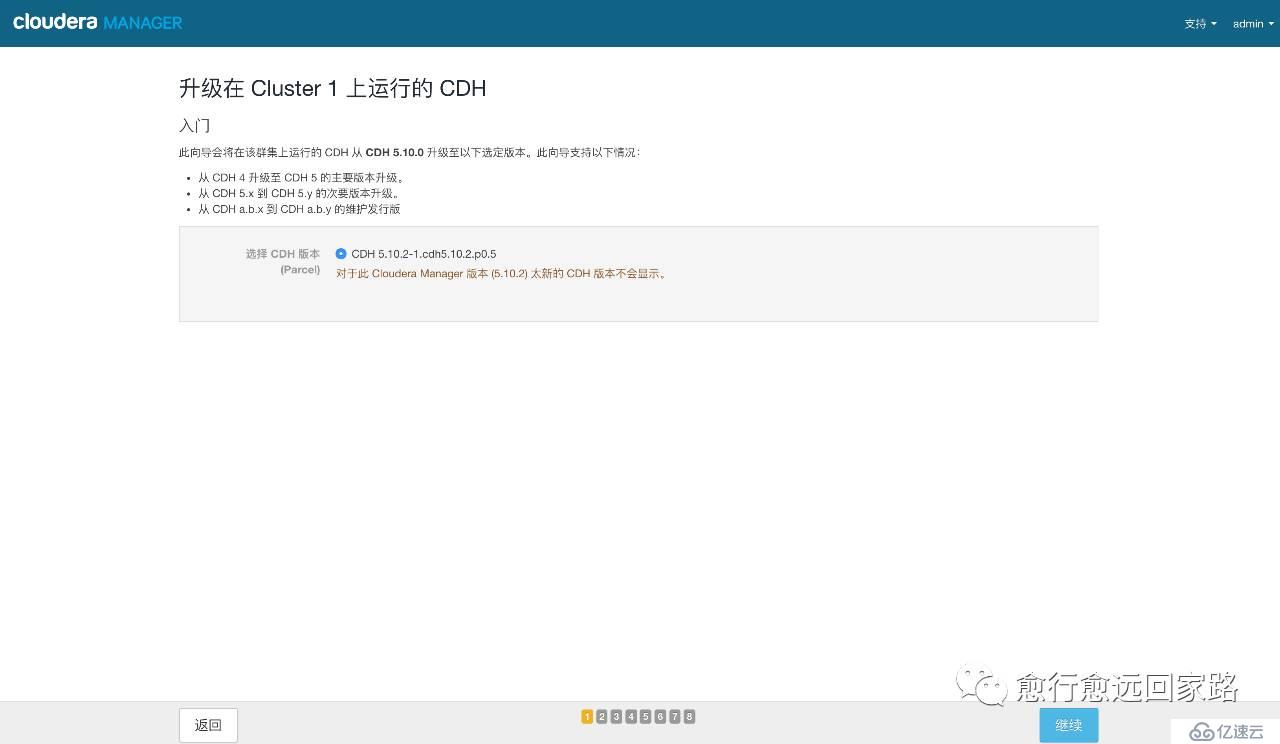Go to wizard step 4
This screenshot has height=744, width=1280.
631,716
